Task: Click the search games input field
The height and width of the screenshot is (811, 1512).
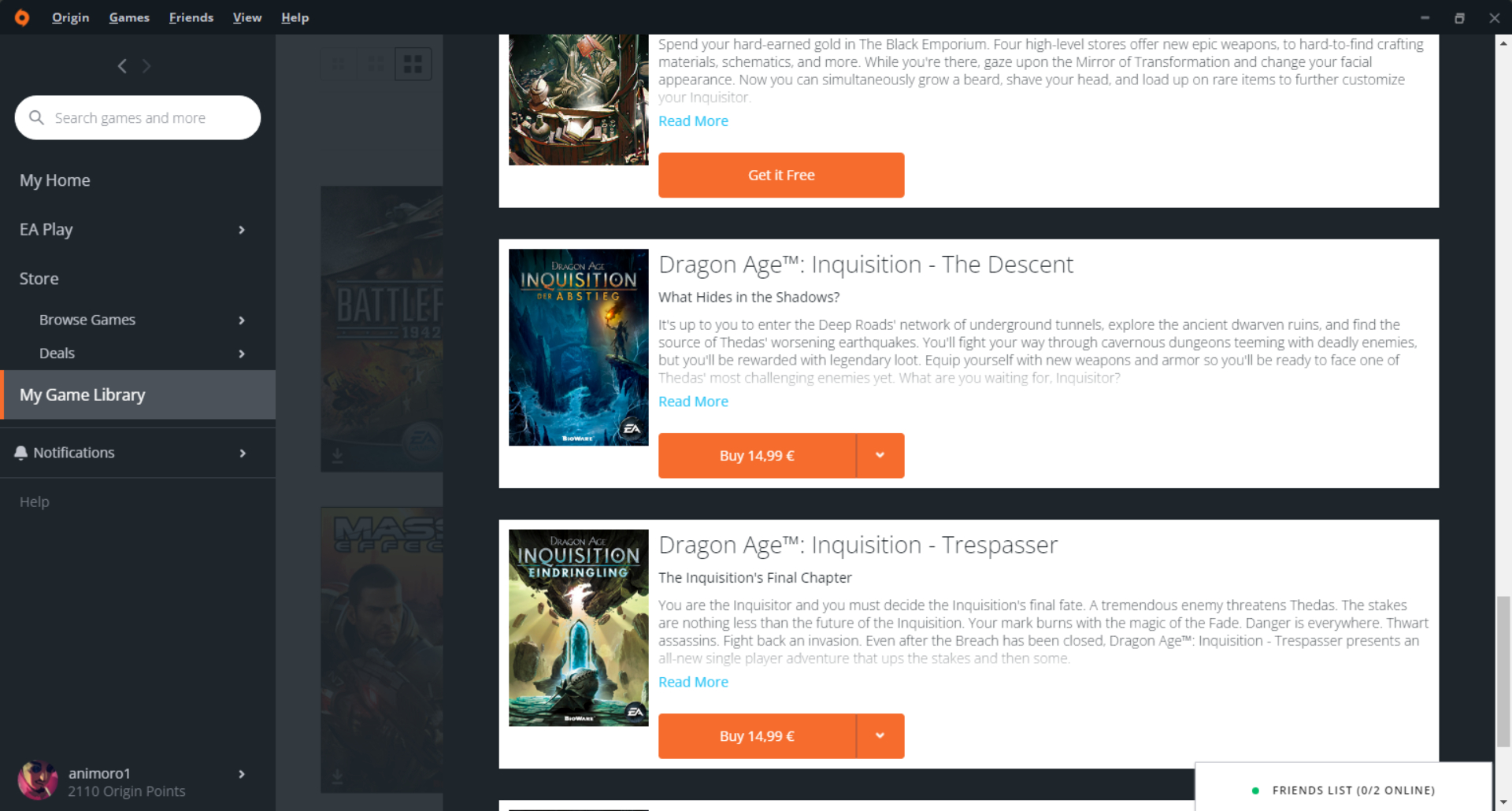Action: (x=150, y=117)
